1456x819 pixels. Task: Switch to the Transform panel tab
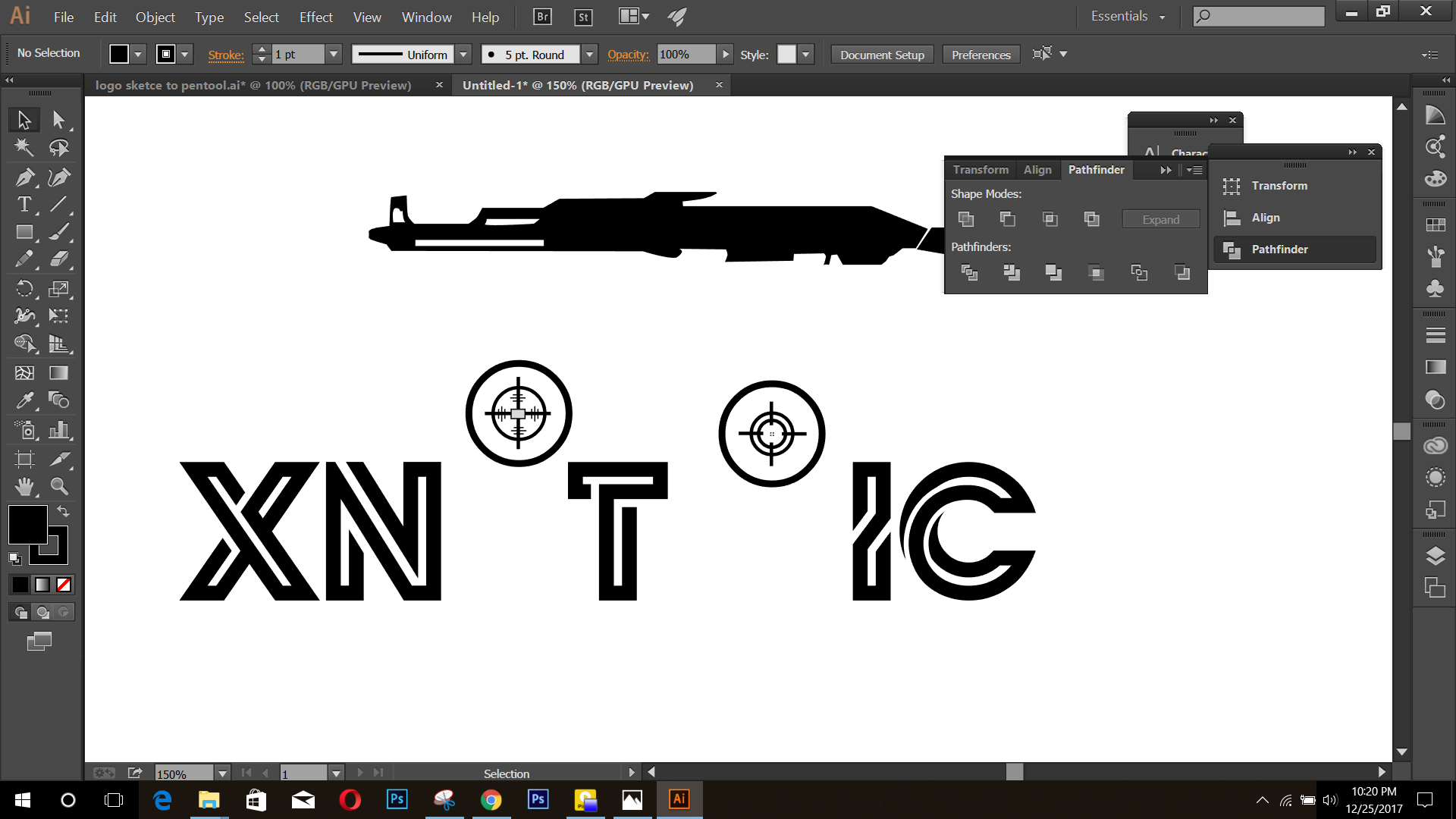tap(981, 170)
